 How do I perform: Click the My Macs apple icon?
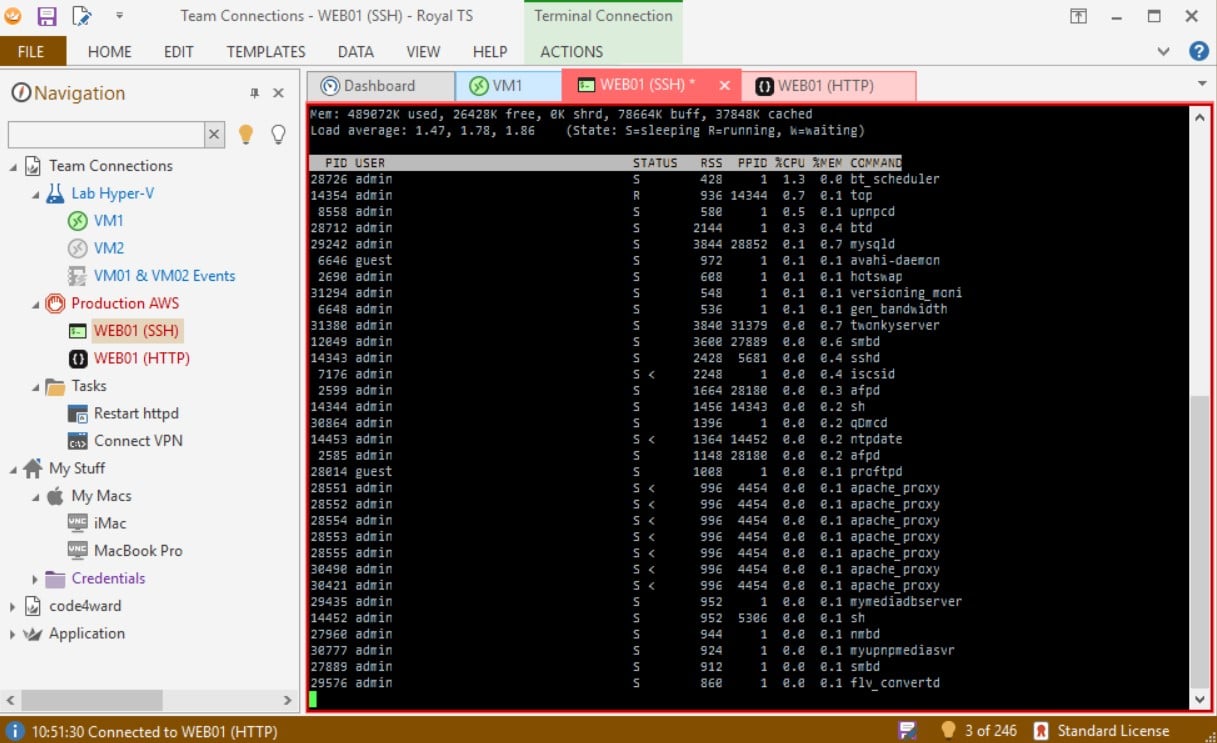coord(55,496)
